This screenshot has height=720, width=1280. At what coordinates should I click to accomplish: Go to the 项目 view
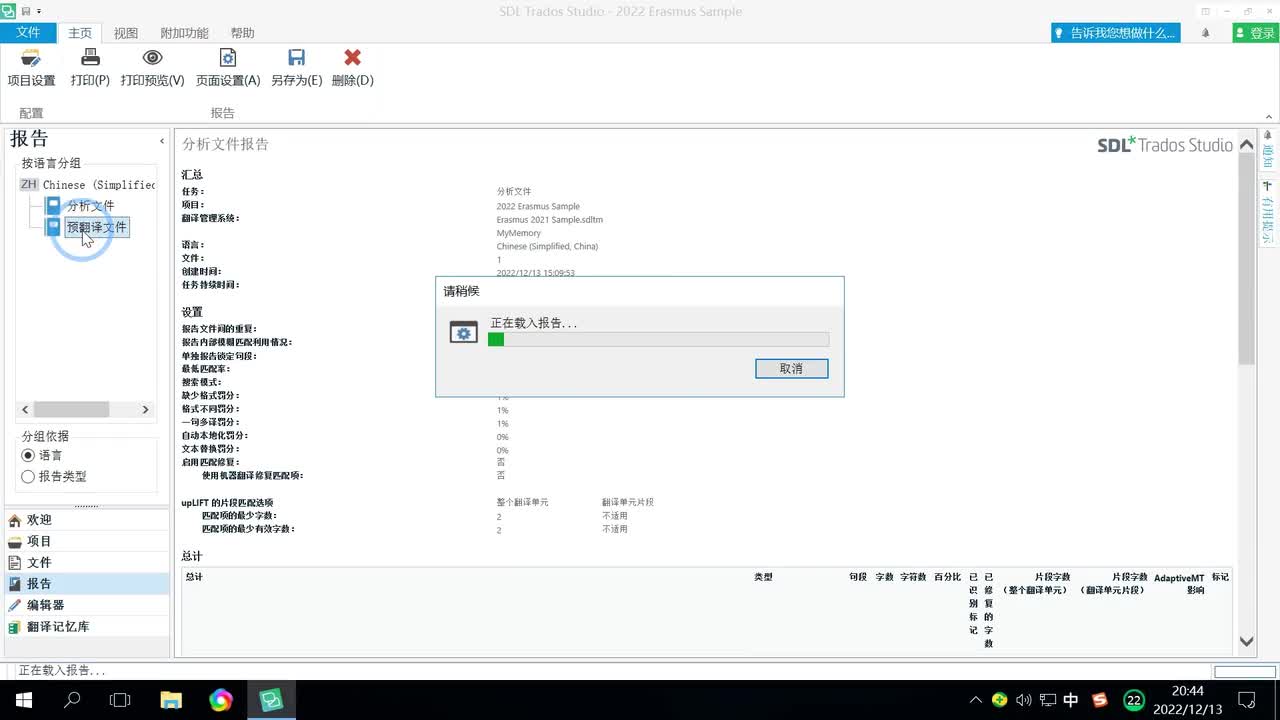tap(87, 541)
